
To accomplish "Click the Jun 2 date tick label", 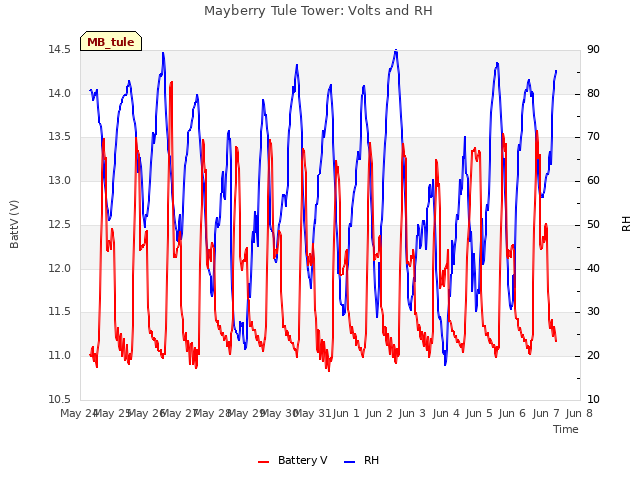I will (379, 413).
